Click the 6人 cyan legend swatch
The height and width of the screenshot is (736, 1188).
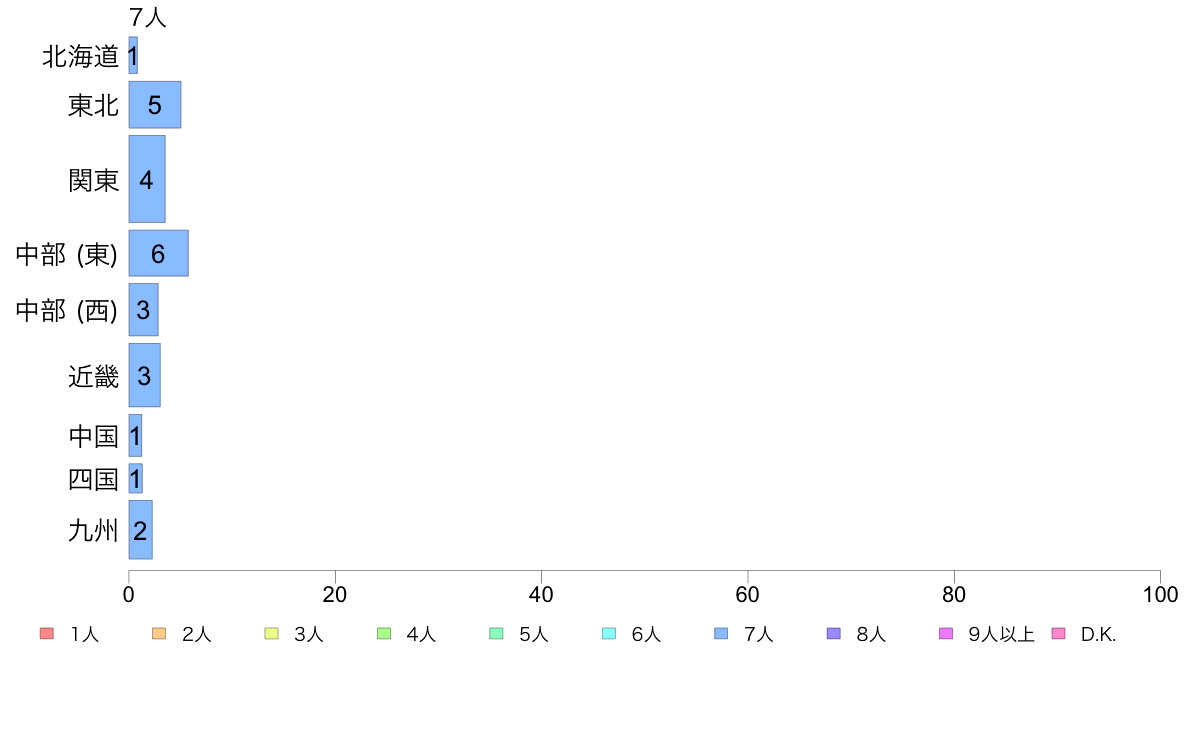(608, 634)
